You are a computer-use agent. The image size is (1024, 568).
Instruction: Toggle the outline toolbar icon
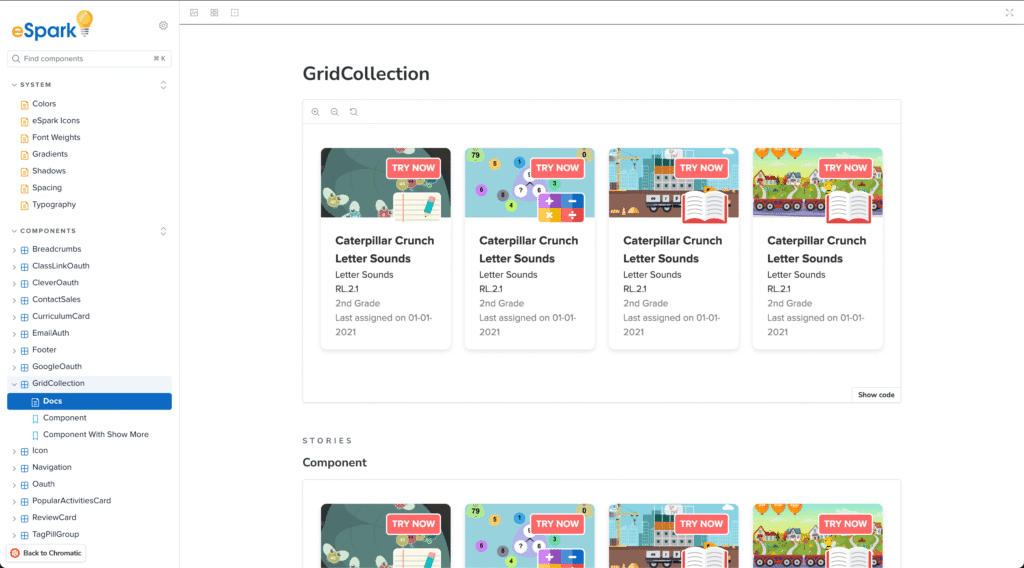(234, 12)
